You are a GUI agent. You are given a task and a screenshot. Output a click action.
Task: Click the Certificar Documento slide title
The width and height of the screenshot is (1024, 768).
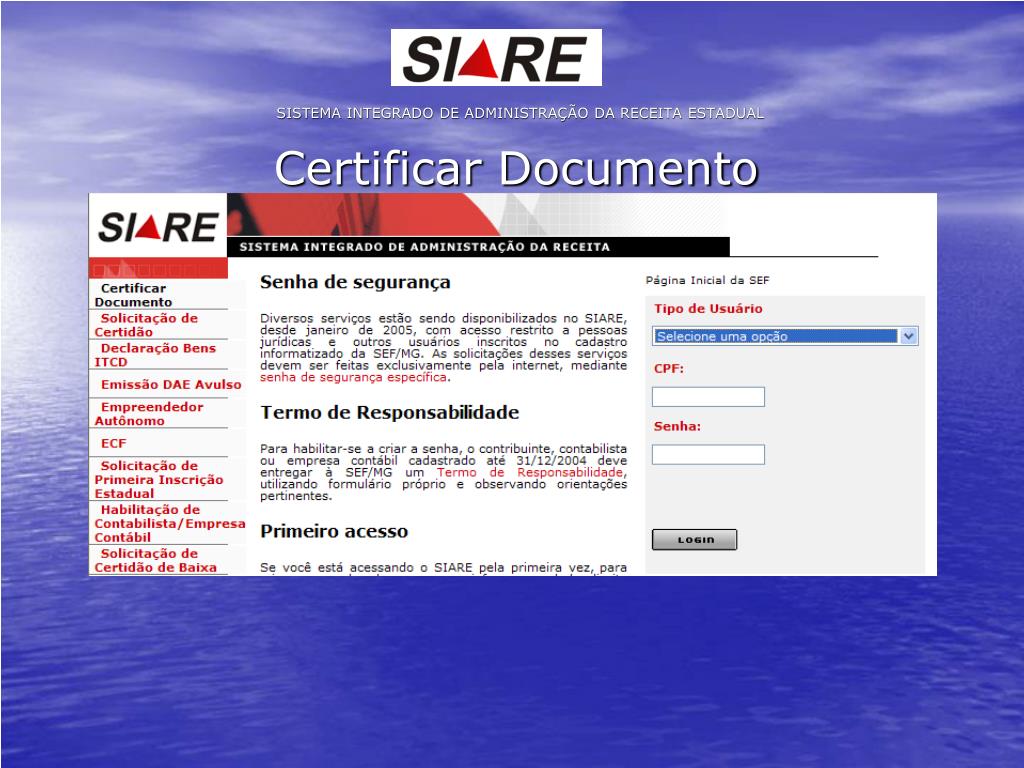point(516,168)
